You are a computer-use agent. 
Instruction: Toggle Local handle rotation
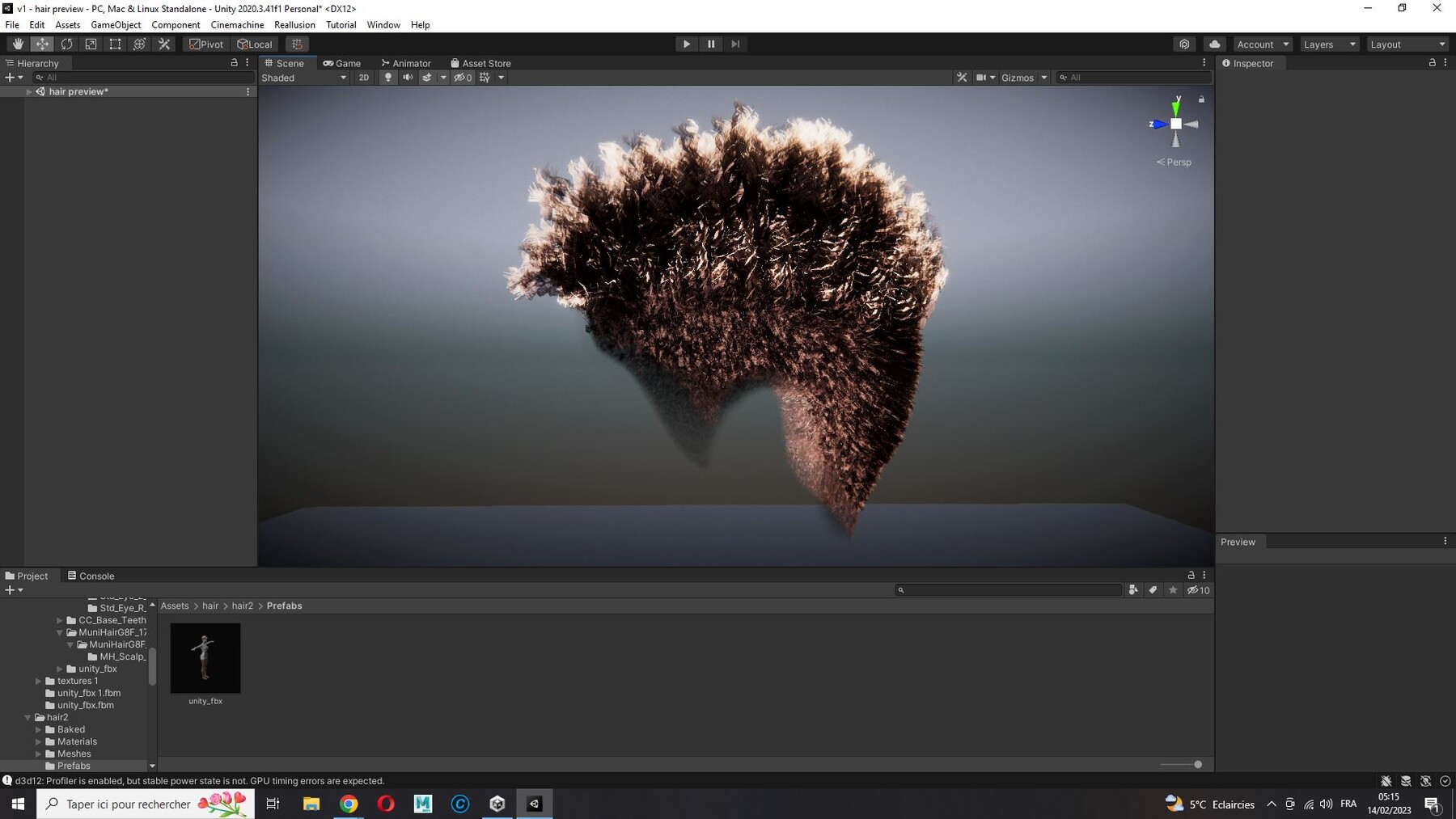coord(255,44)
